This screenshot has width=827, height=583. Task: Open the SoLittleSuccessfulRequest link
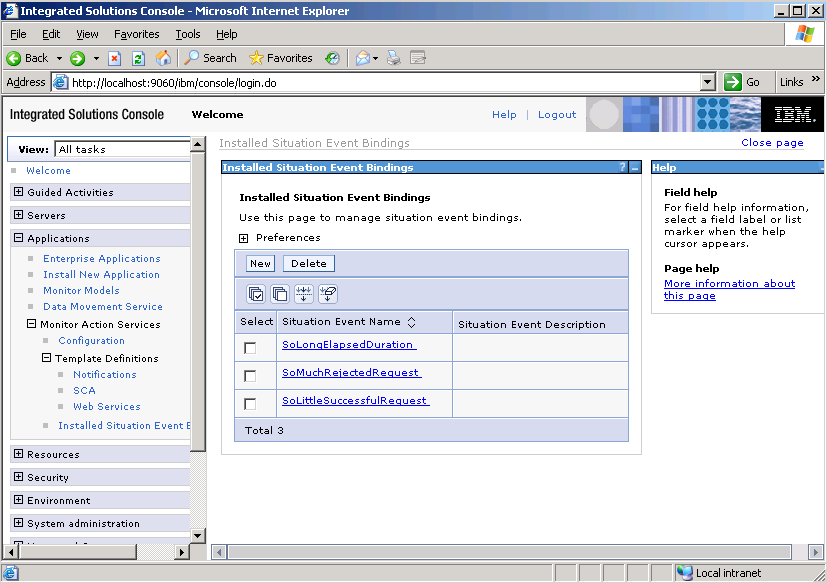[355, 400]
